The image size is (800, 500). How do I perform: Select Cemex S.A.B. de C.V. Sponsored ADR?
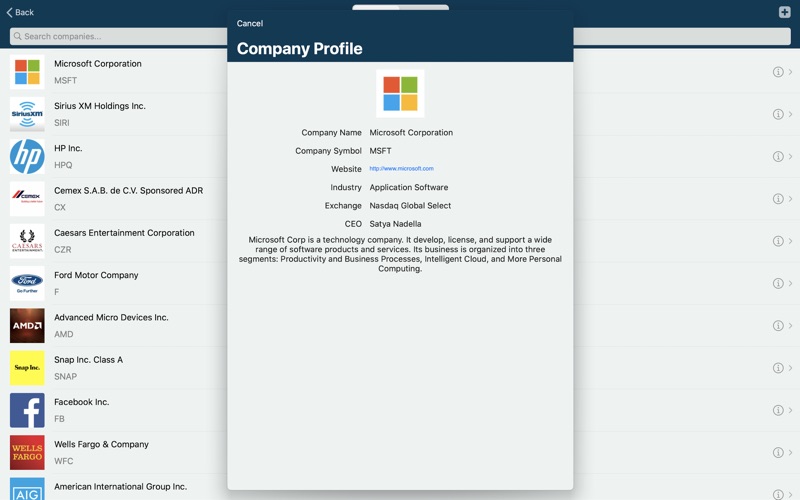129,191
